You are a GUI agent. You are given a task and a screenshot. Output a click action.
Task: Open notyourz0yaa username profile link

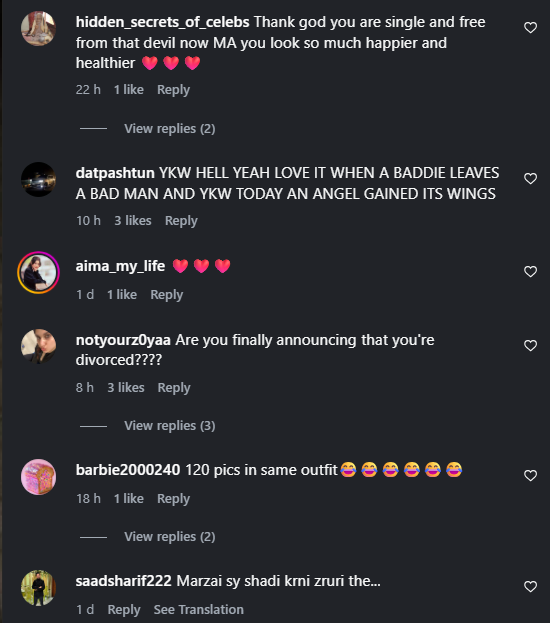(x=123, y=340)
